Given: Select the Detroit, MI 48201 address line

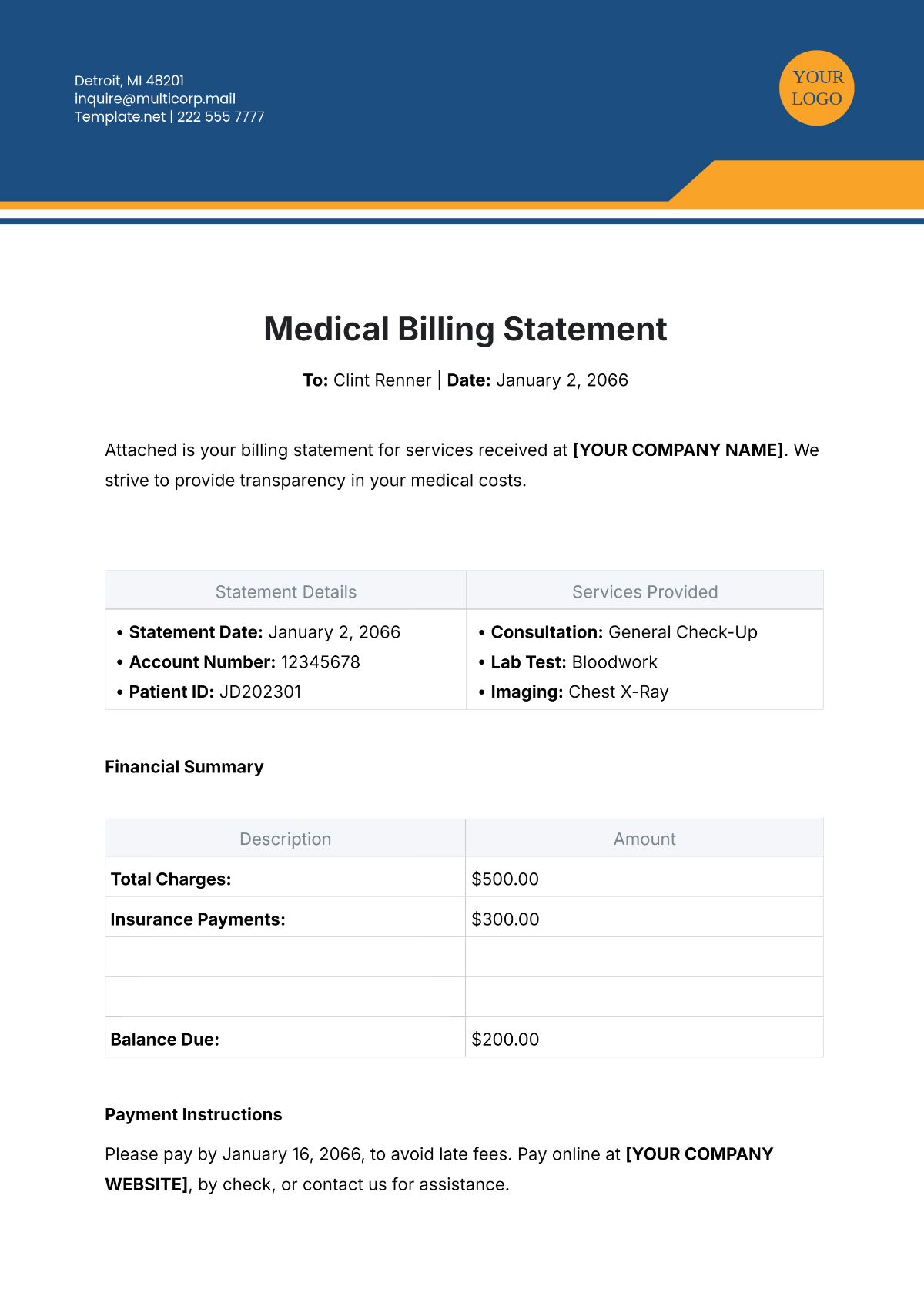Looking at the screenshot, I should click(x=129, y=81).
